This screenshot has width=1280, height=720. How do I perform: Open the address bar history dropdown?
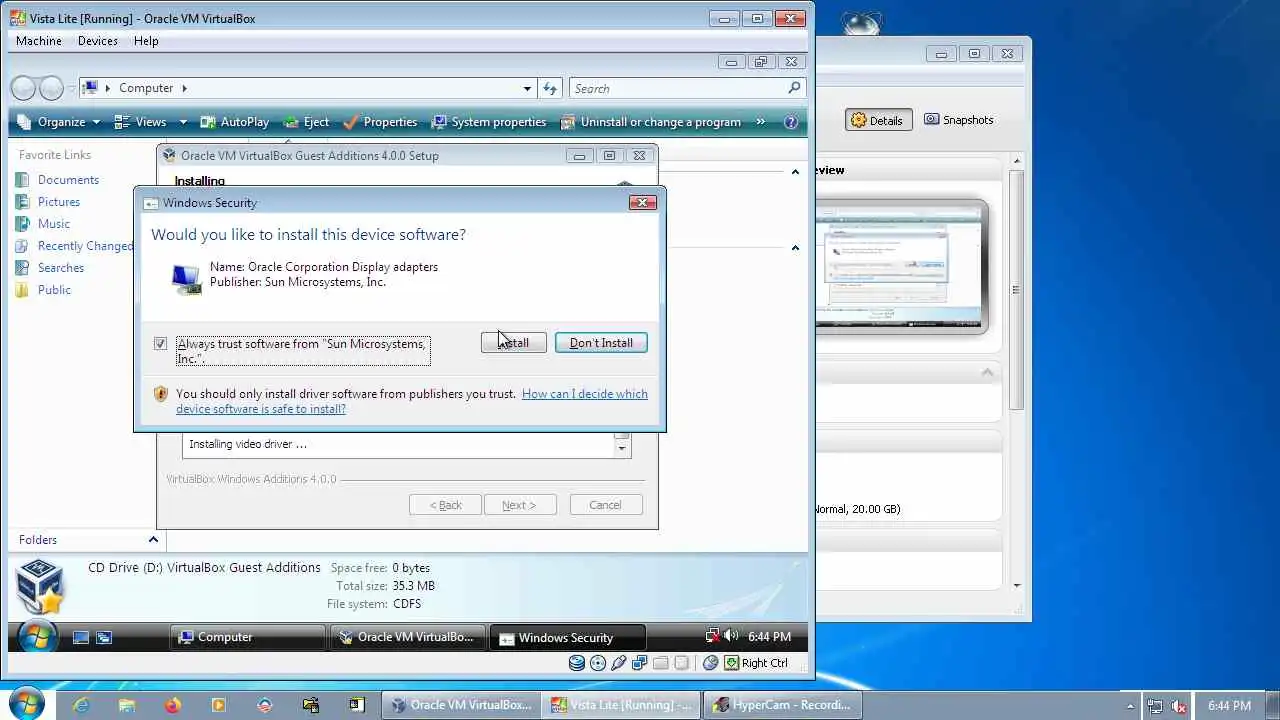pos(527,88)
